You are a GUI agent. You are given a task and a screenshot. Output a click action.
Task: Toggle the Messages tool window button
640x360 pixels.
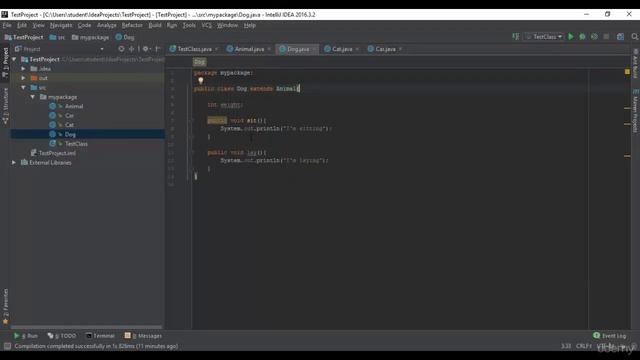tap(143, 336)
